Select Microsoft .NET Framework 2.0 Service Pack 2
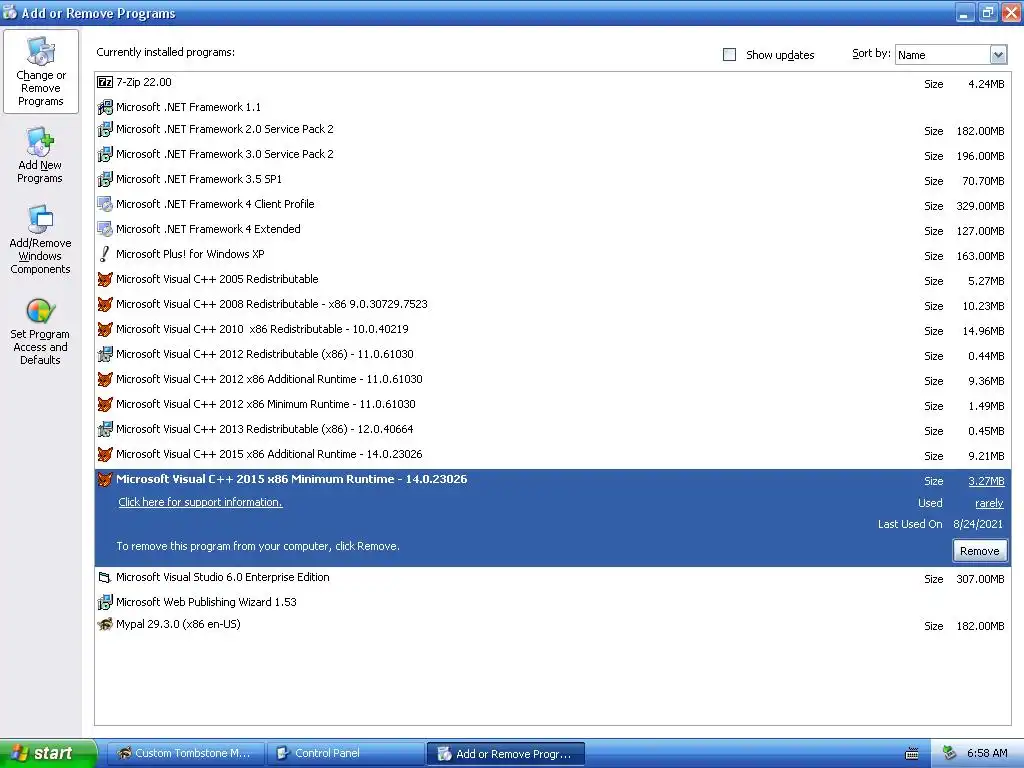The image size is (1024, 768). [552, 130]
